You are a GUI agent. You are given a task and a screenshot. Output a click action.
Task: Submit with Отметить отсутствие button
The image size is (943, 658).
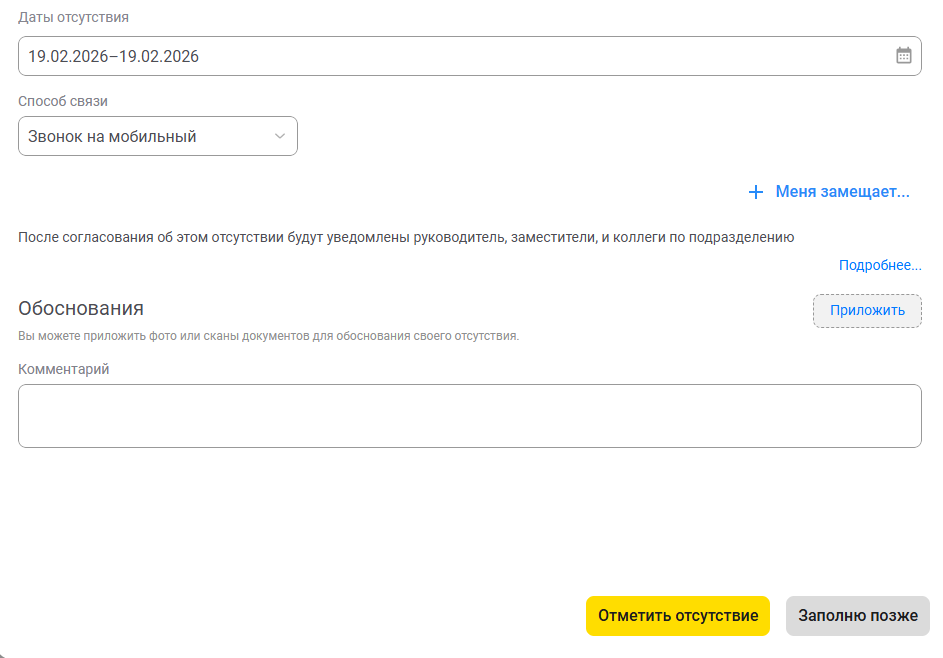677,616
